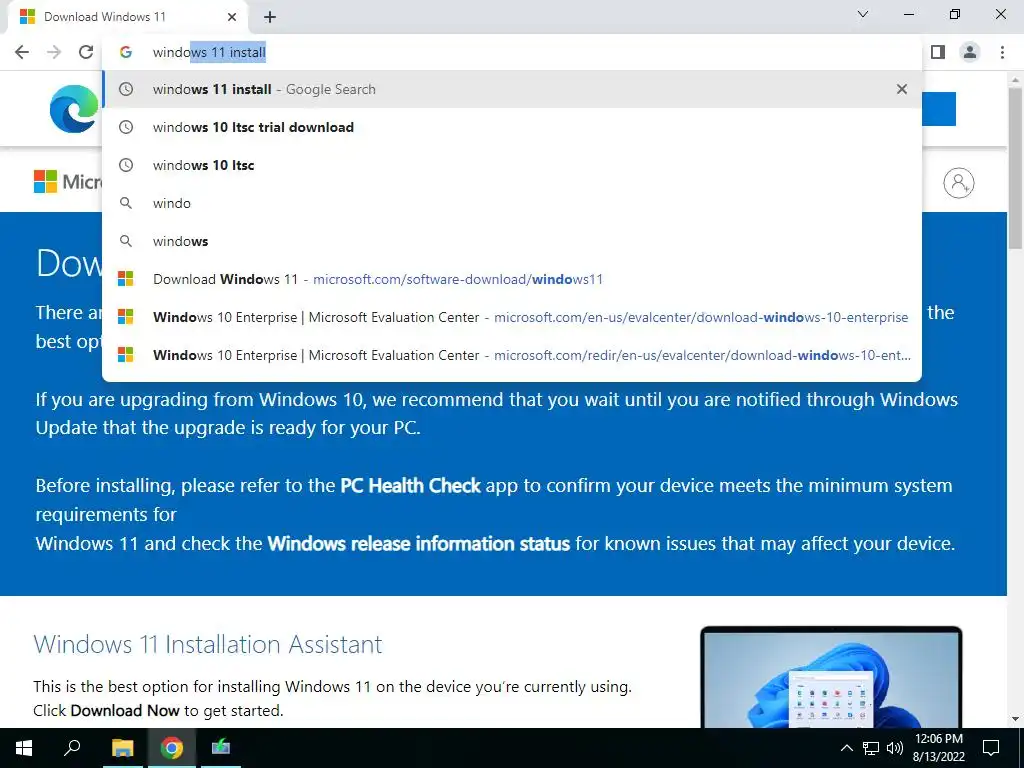Open the PC Health Check link
Viewport: 1024px width, 768px height.
(410, 486)
